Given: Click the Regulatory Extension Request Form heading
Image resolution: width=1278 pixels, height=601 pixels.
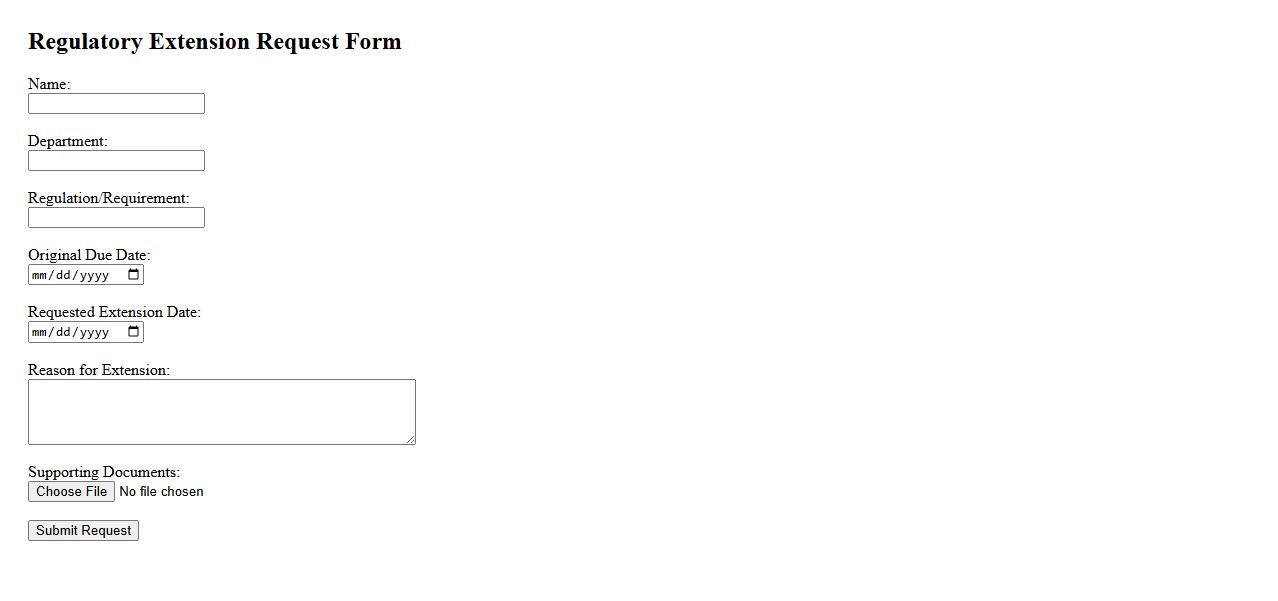Looking at the screenshot, I should [x=214, y=42].
